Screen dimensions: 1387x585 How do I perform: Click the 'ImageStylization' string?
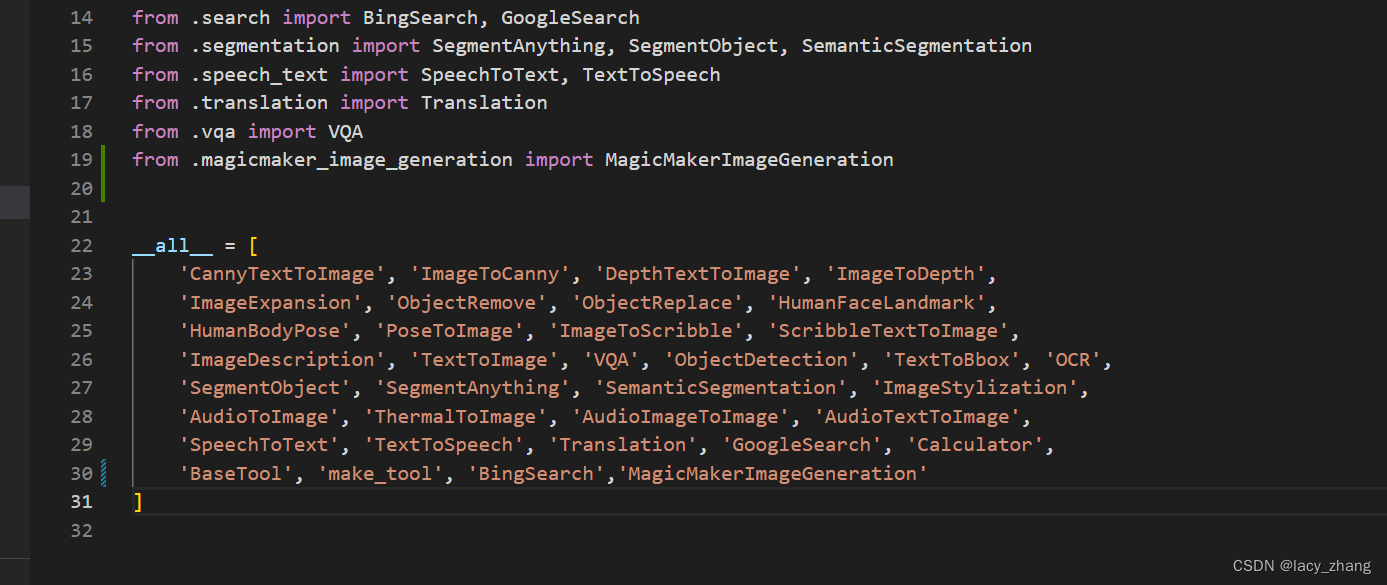point(976,388)
